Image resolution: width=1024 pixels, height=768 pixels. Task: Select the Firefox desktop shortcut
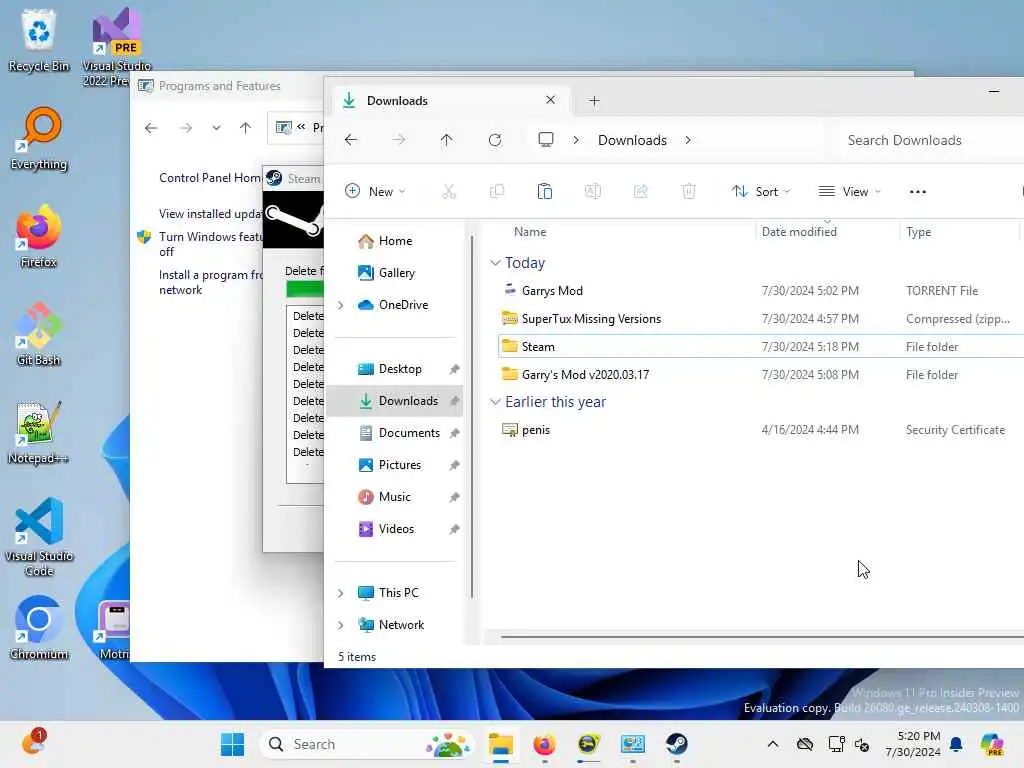(x=39, y=236)
